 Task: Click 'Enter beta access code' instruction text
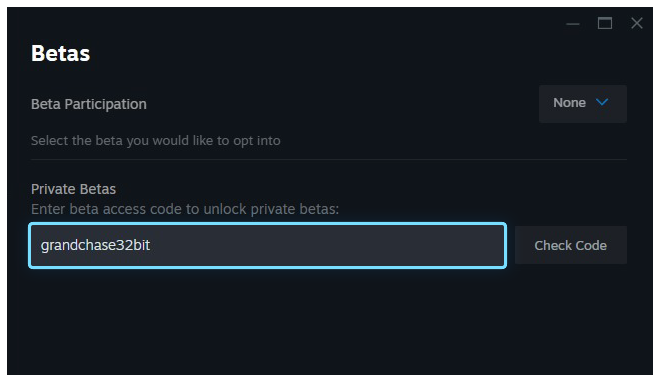click(x=185, y=209)
